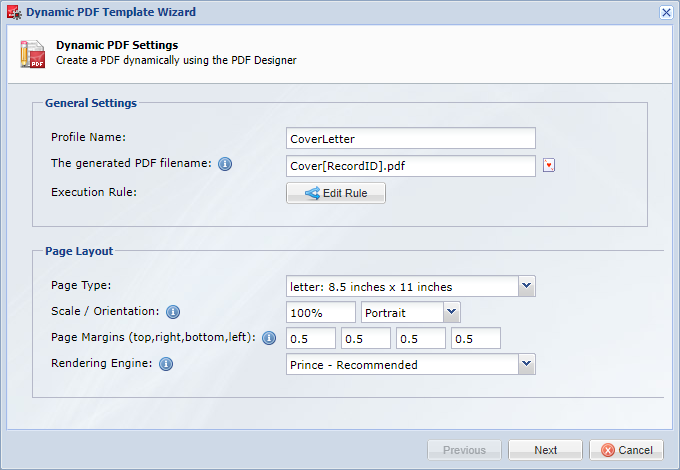Click the info icon beside generated PDF filename
This screenshot has height=470, width=680.
tap(225, 164)
